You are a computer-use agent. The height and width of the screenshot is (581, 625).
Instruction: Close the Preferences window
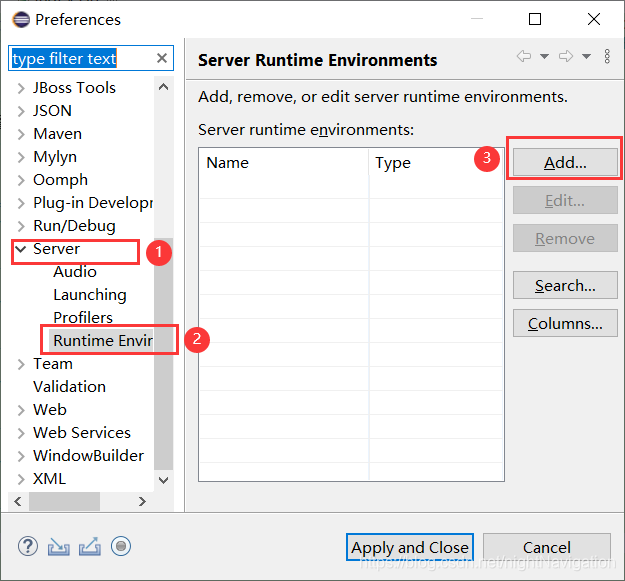(594, 19)
